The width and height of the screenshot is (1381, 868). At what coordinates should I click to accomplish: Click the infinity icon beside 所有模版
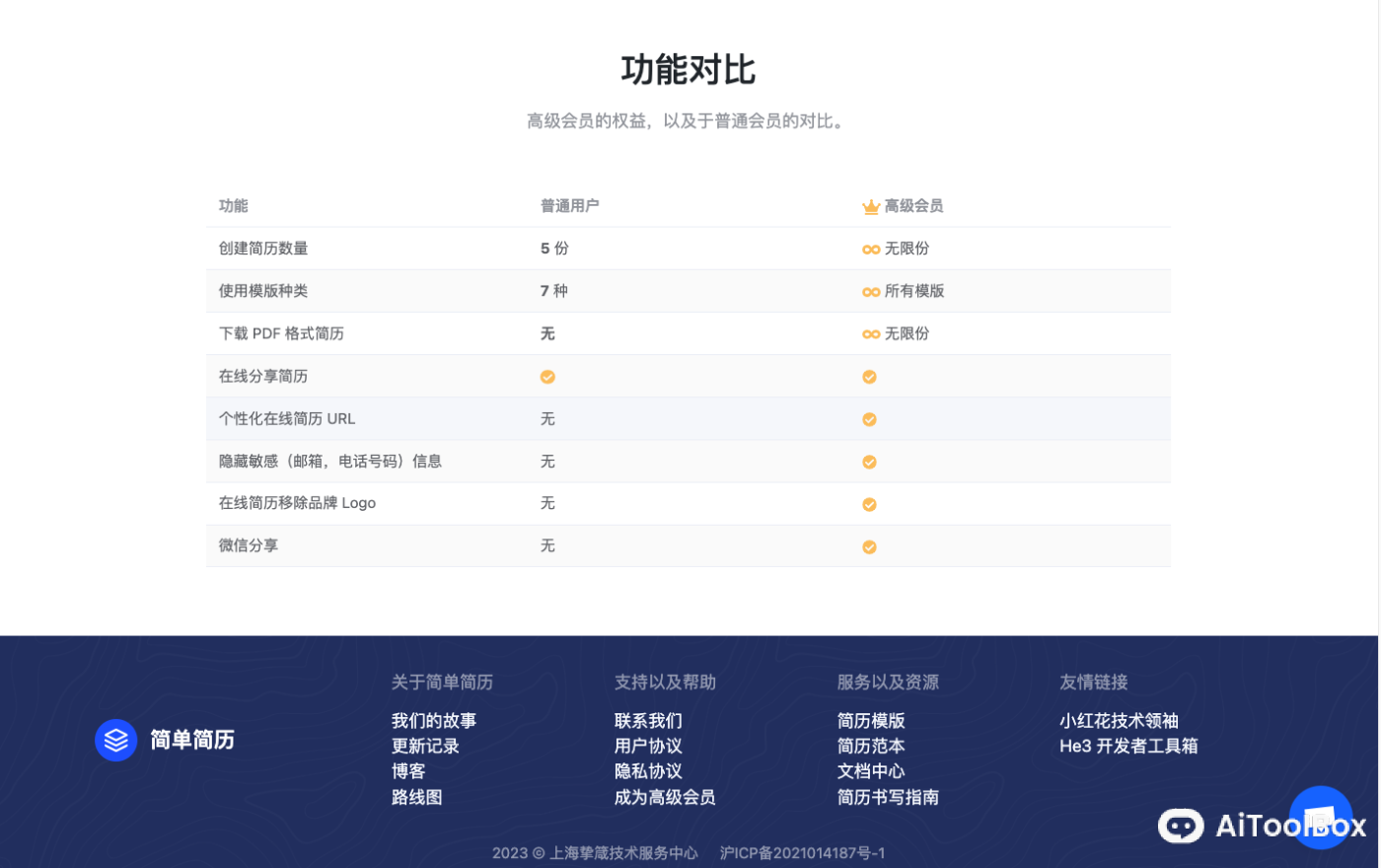point(870,291)
